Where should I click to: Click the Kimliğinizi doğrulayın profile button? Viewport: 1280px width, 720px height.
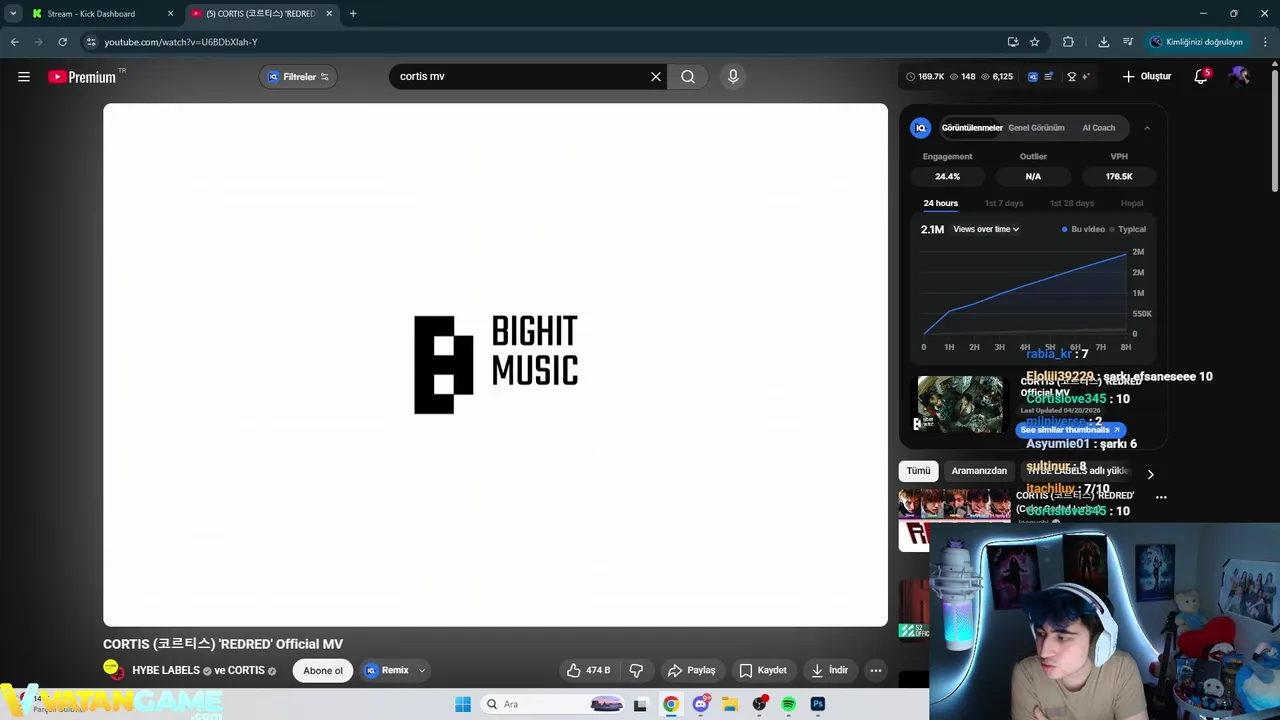click(x=1196, y=42)
